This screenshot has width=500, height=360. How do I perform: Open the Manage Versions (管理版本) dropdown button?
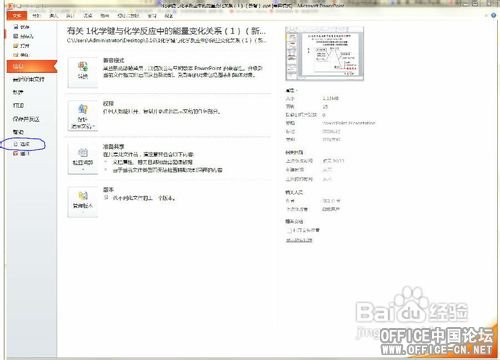point(83,202)
